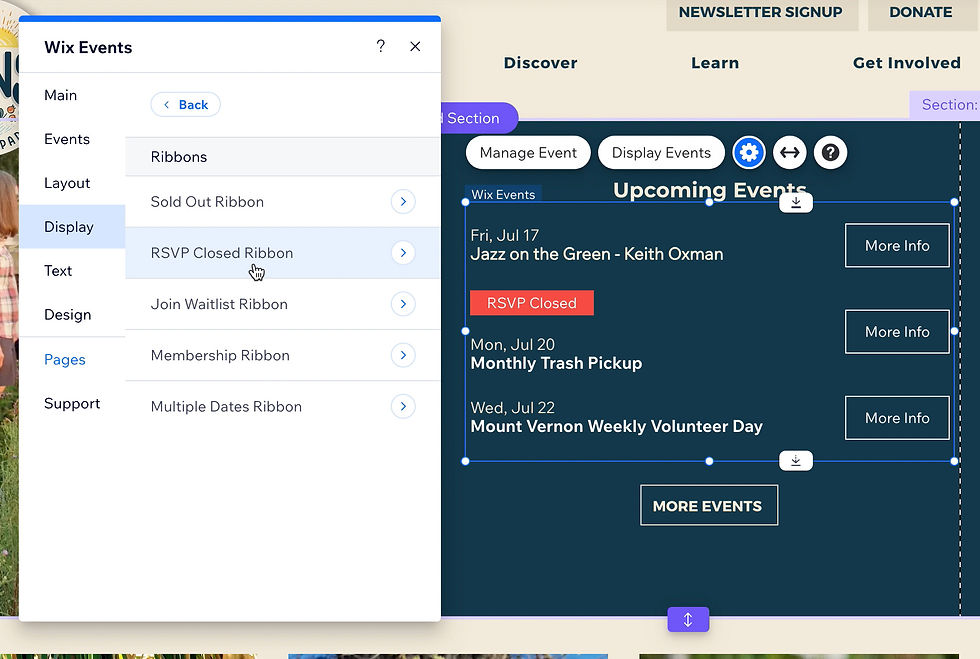Screen dimensions: 980x659
Task: Click the Upcoming Events heading
Action: tap(709, 189)
